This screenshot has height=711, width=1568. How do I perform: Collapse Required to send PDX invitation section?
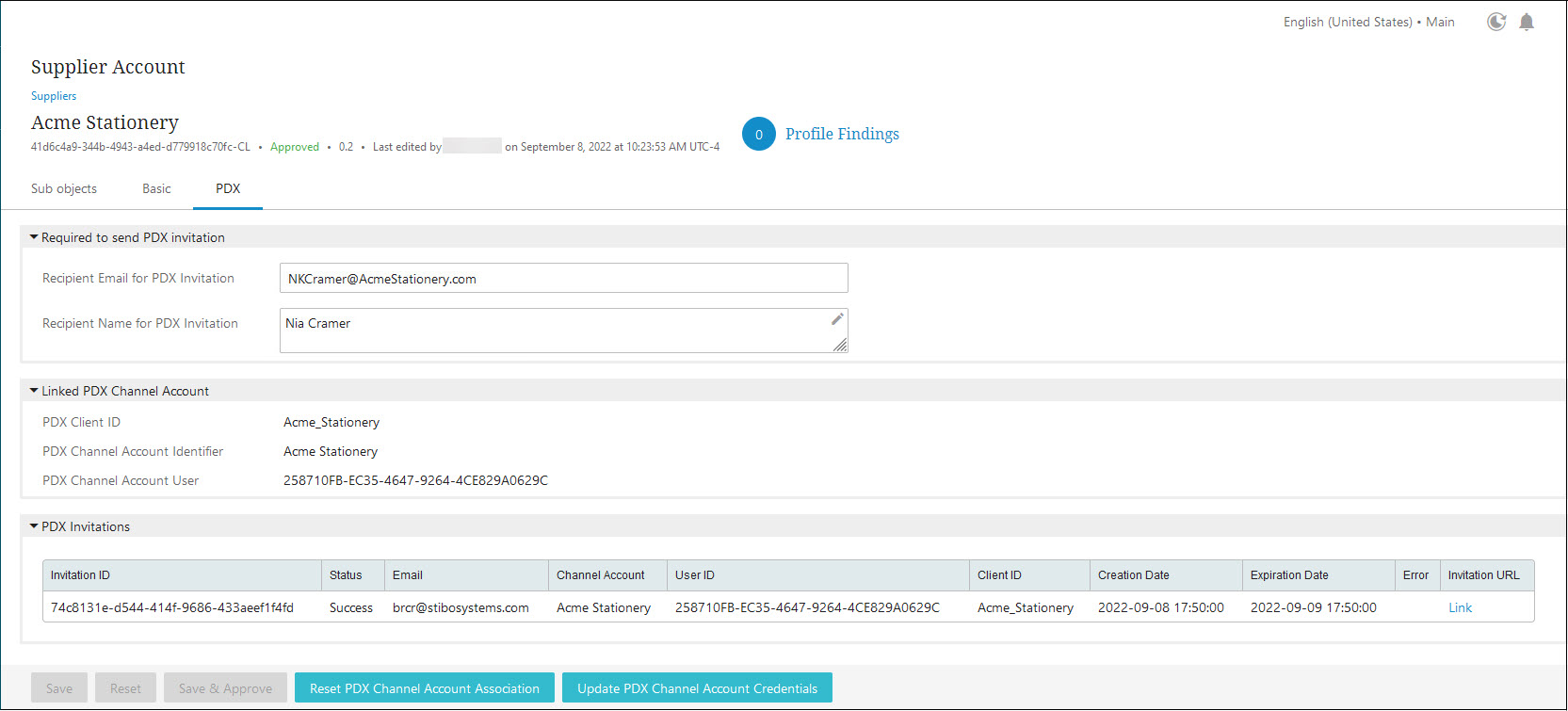click(x=34, y=237)
